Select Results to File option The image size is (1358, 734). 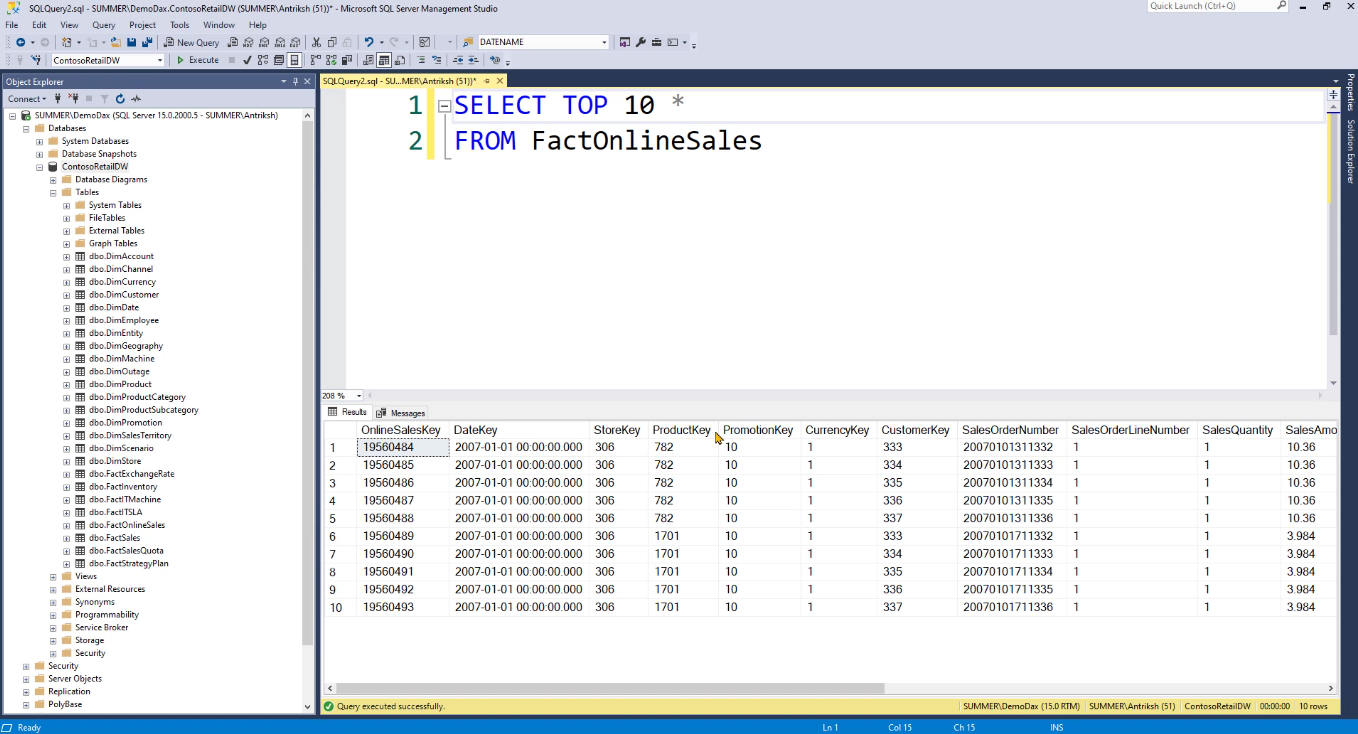click(x=399, y=60)
